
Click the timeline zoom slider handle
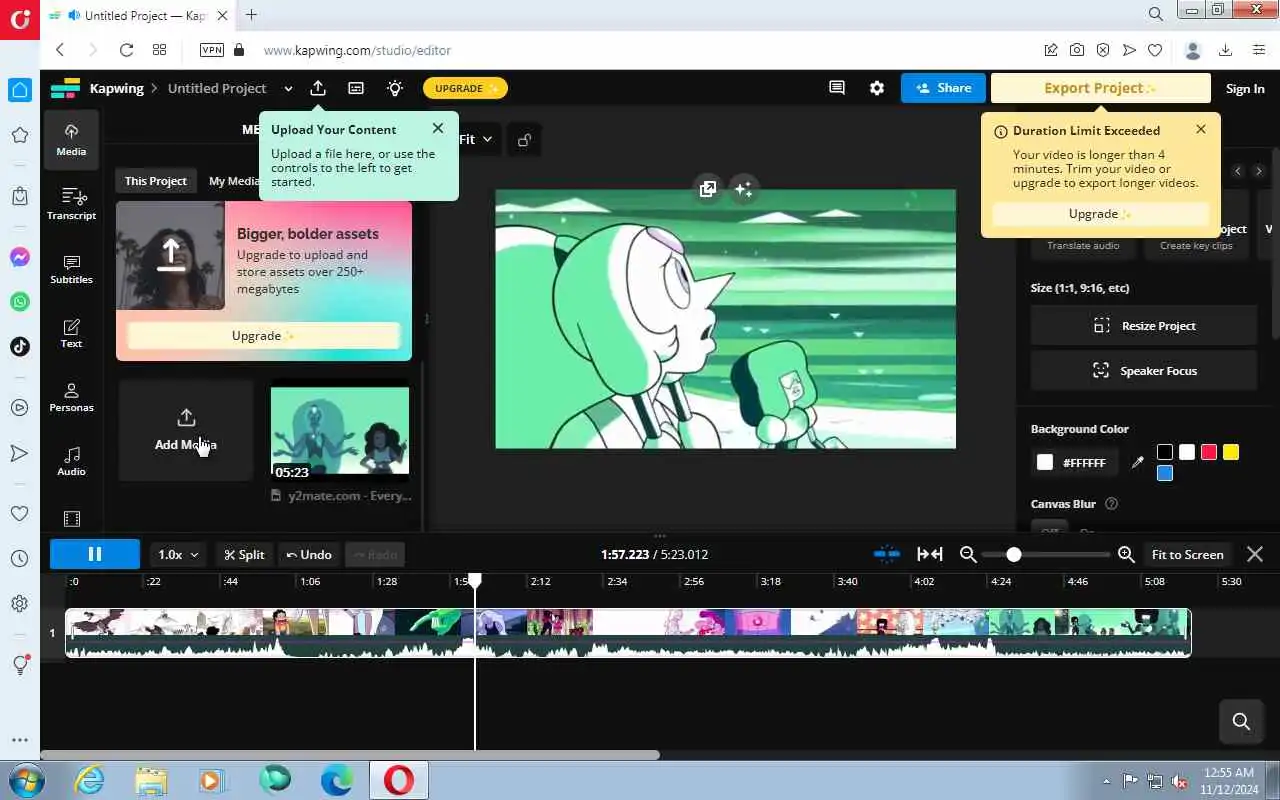[1014, 554]
